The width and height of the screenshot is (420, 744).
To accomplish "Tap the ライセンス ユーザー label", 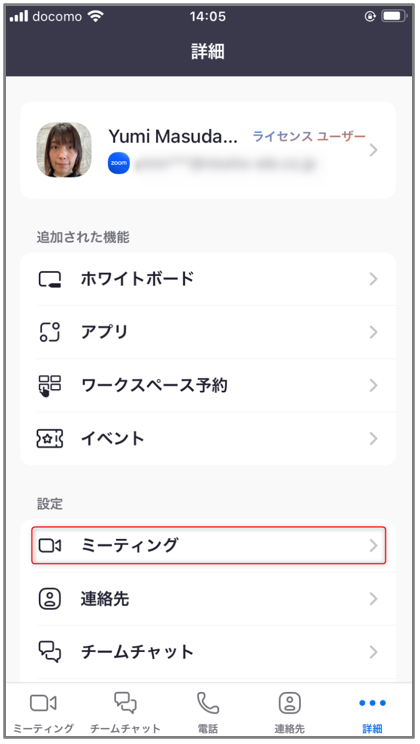I will (309, 137).
